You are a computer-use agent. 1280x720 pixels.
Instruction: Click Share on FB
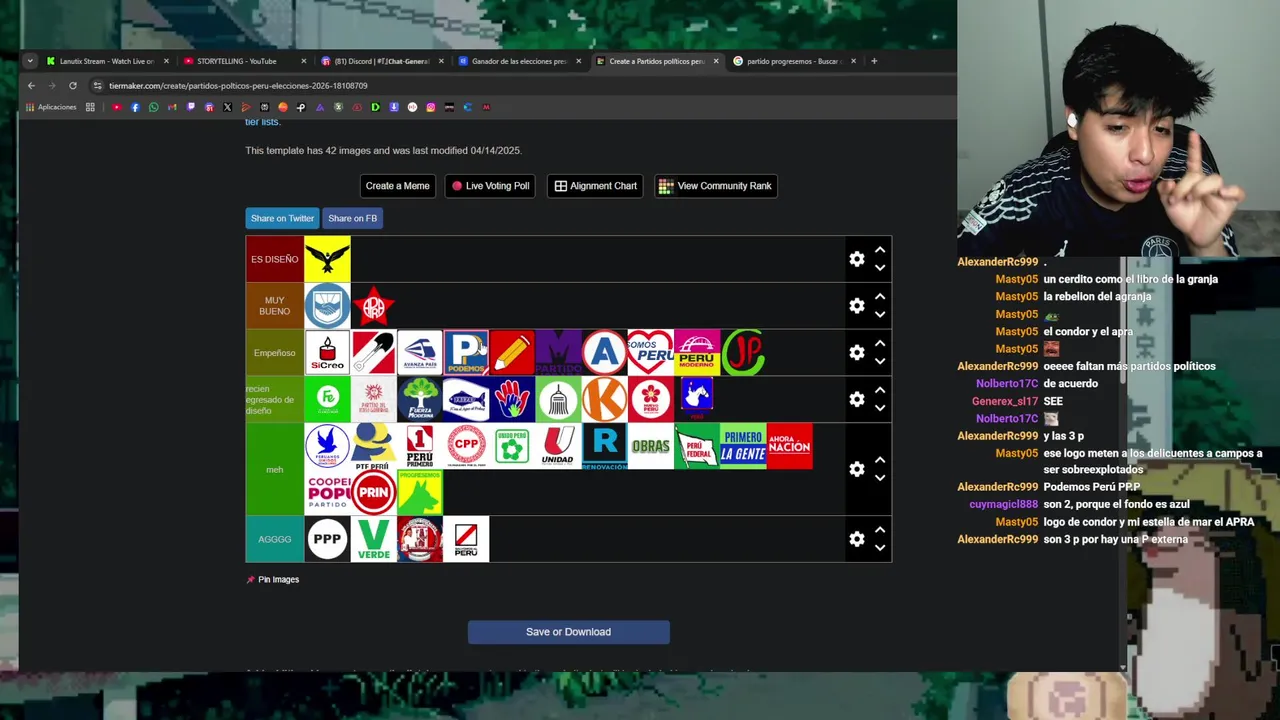[x=352, y=218]
